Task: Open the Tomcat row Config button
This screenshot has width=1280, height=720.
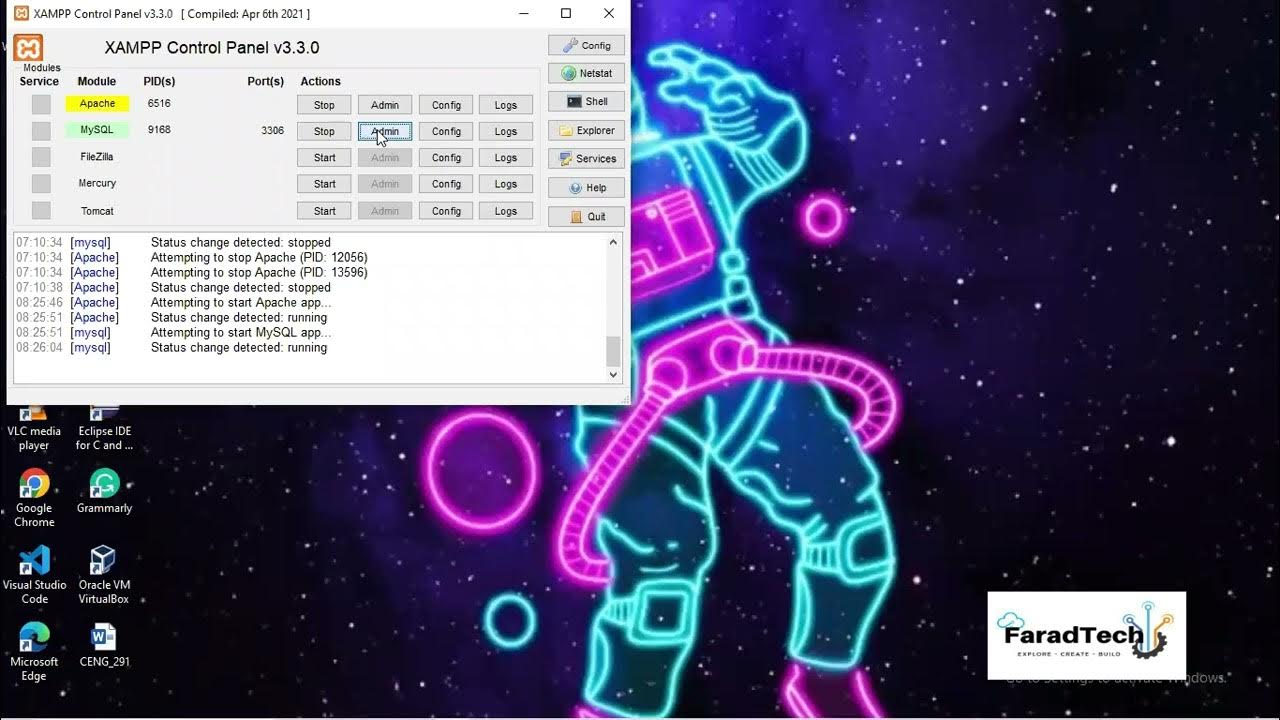Action: click(x=446, y=211)
